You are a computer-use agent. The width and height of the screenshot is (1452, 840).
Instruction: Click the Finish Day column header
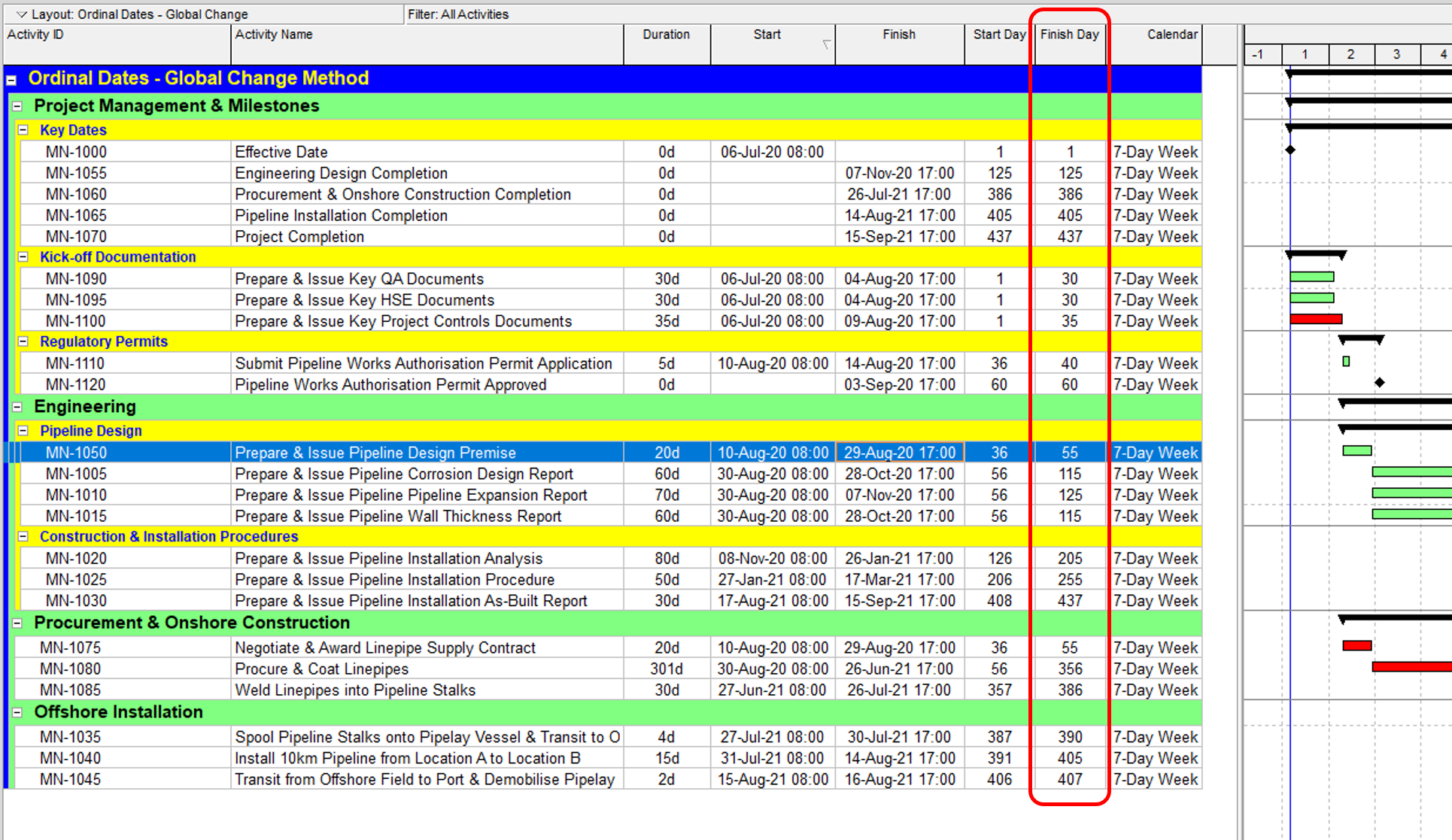click(1070, 44)
